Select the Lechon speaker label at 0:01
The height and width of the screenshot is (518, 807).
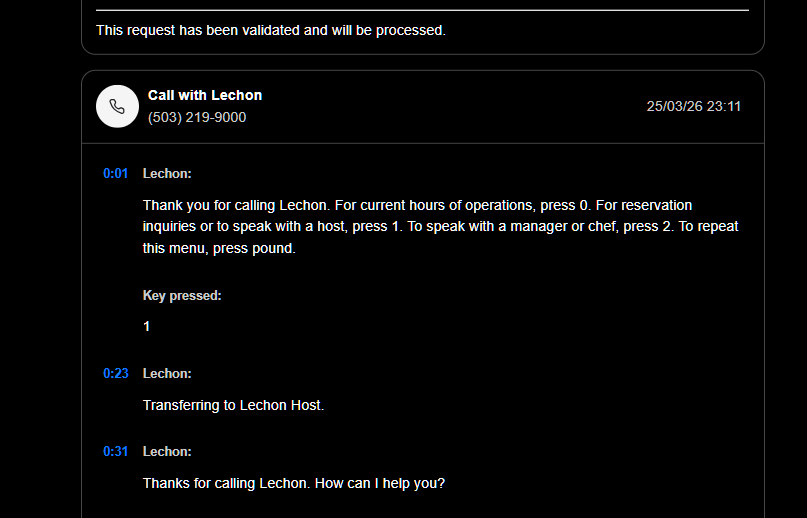(x=167, y=173)
